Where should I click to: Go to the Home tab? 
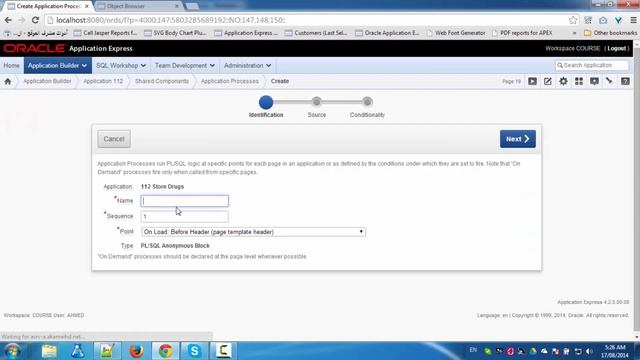[11, 65]
